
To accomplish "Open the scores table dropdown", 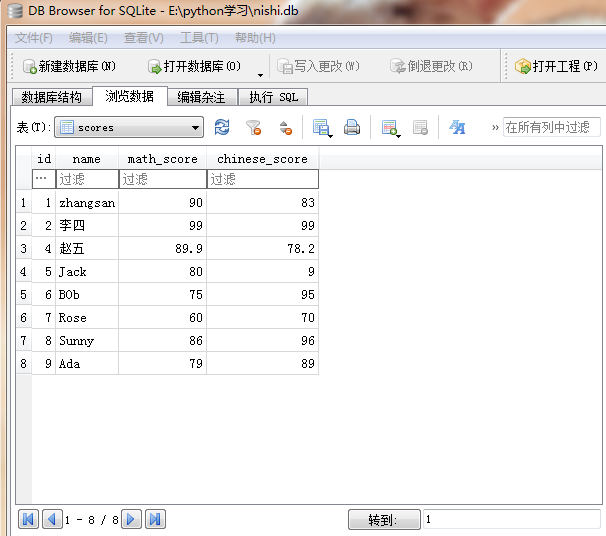I will (129, 127).
